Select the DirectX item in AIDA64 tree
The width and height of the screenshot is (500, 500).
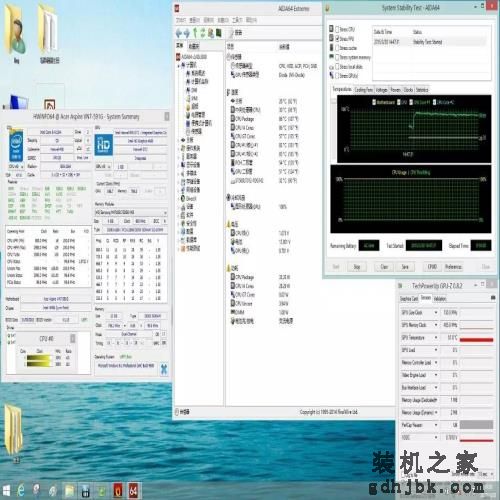[x=190, y=198]
